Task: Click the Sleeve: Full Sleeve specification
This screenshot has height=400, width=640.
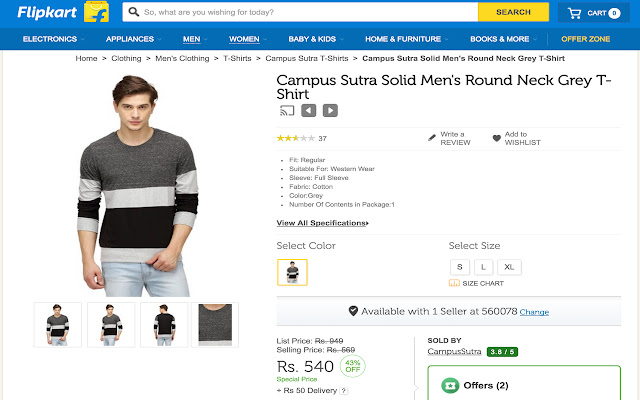Action: [x=319, y=178]
